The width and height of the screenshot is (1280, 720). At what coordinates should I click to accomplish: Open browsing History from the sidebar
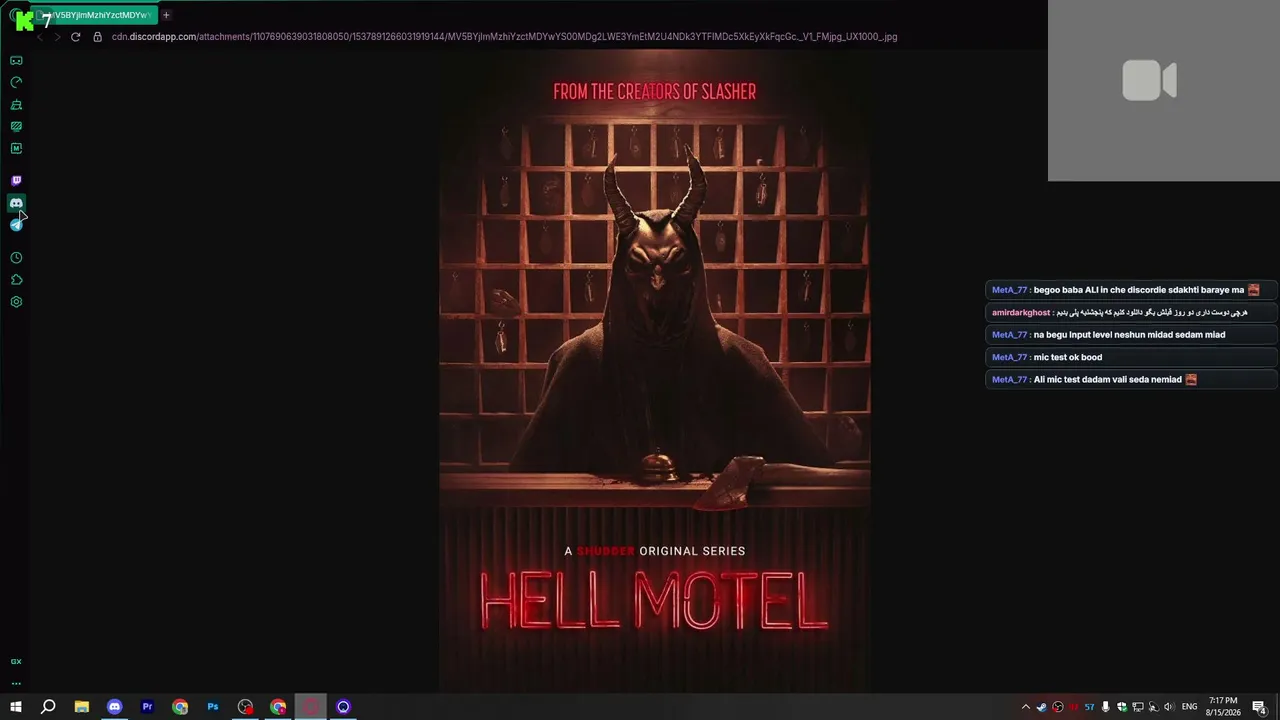[16, 258]
